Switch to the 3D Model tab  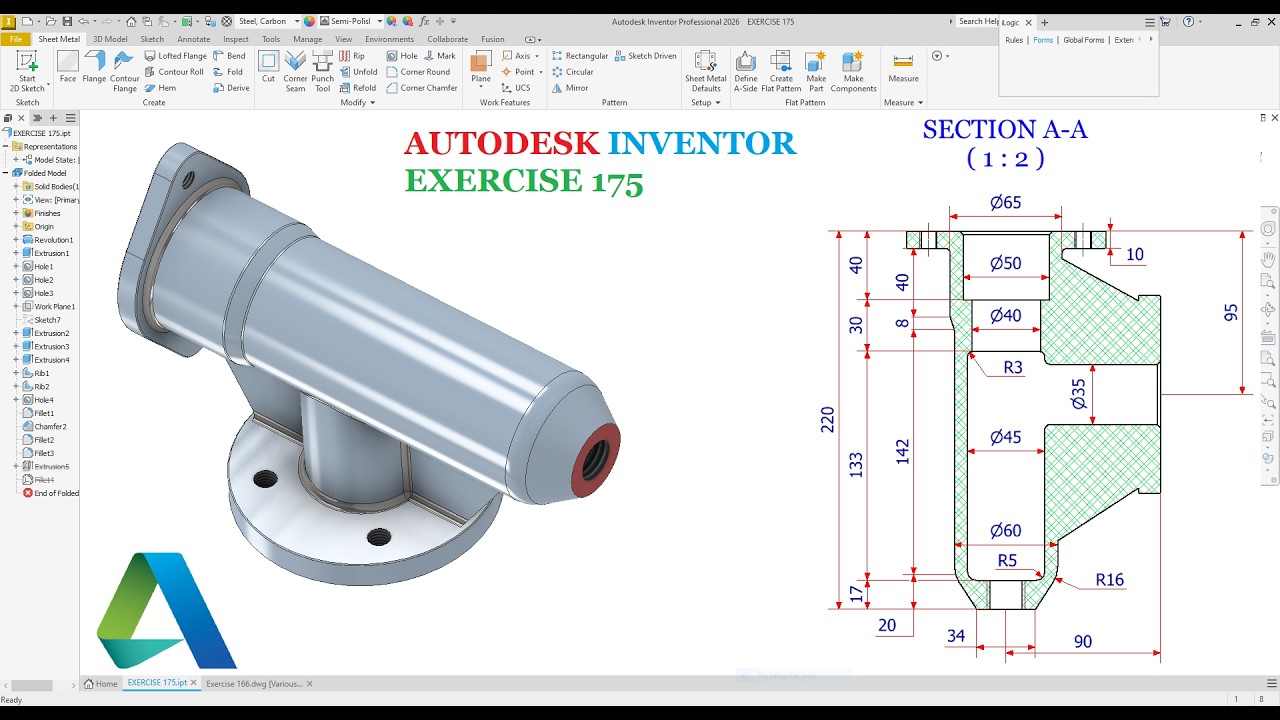110,39
